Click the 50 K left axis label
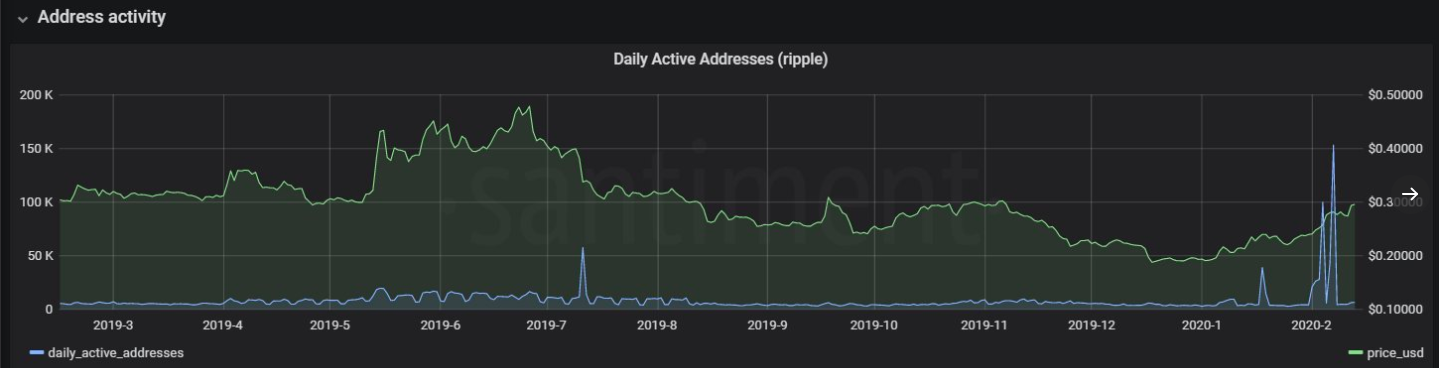Viewport: 1439px width, 368px height. tap(40, 256)
